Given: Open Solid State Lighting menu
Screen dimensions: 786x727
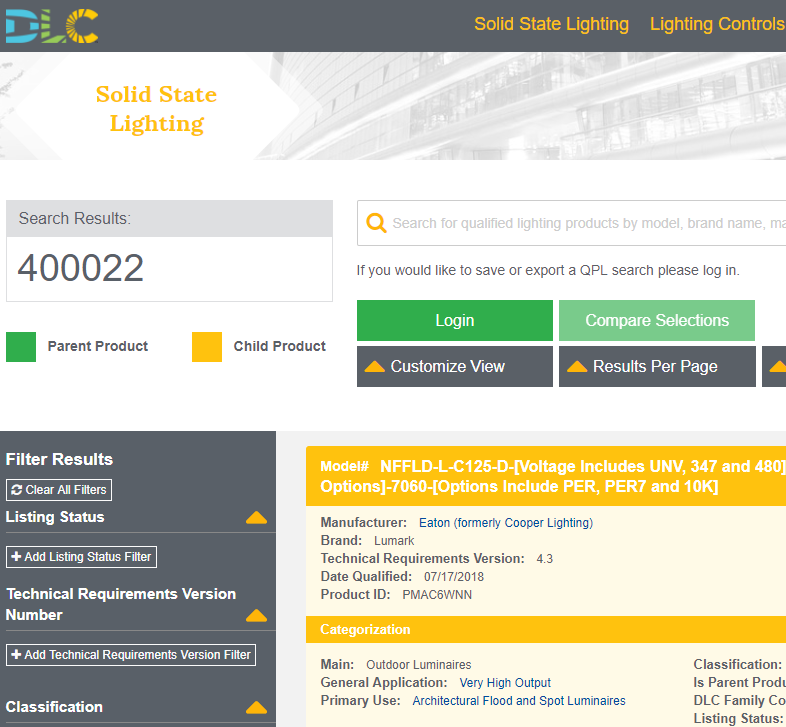Looking at the screenshot, I should pos(551,24).
